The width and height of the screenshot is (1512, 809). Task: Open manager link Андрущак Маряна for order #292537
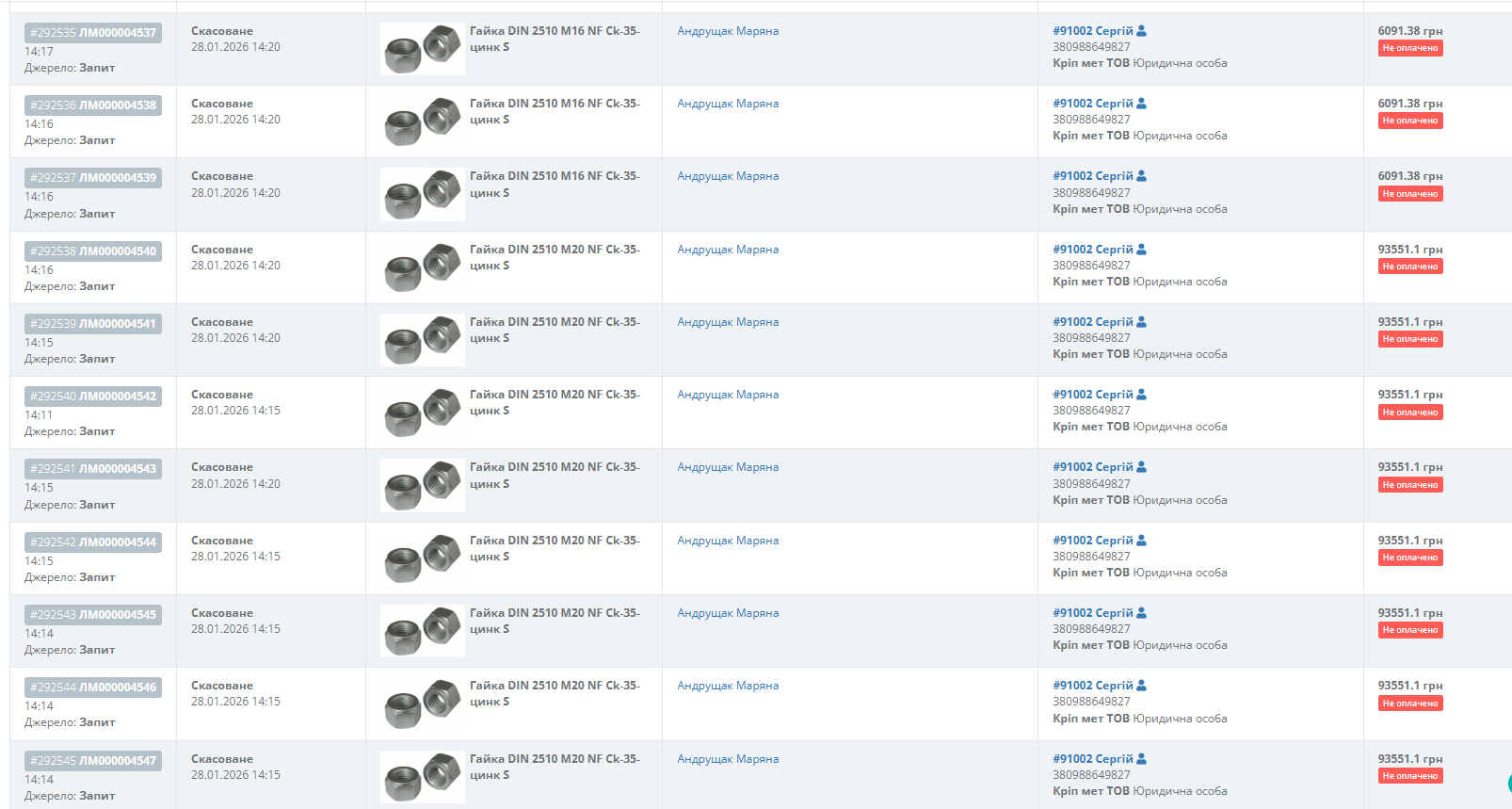click(728, 176)
